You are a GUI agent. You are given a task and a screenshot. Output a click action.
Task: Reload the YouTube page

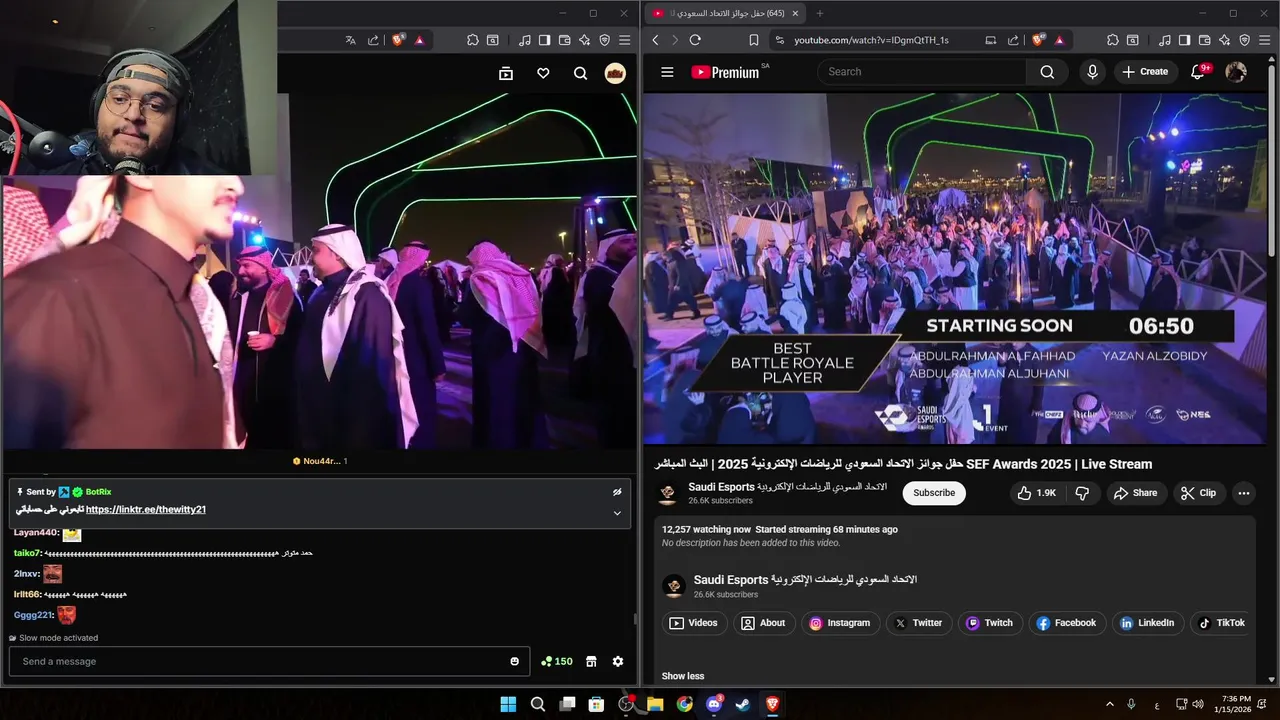[x=695, y=40]
